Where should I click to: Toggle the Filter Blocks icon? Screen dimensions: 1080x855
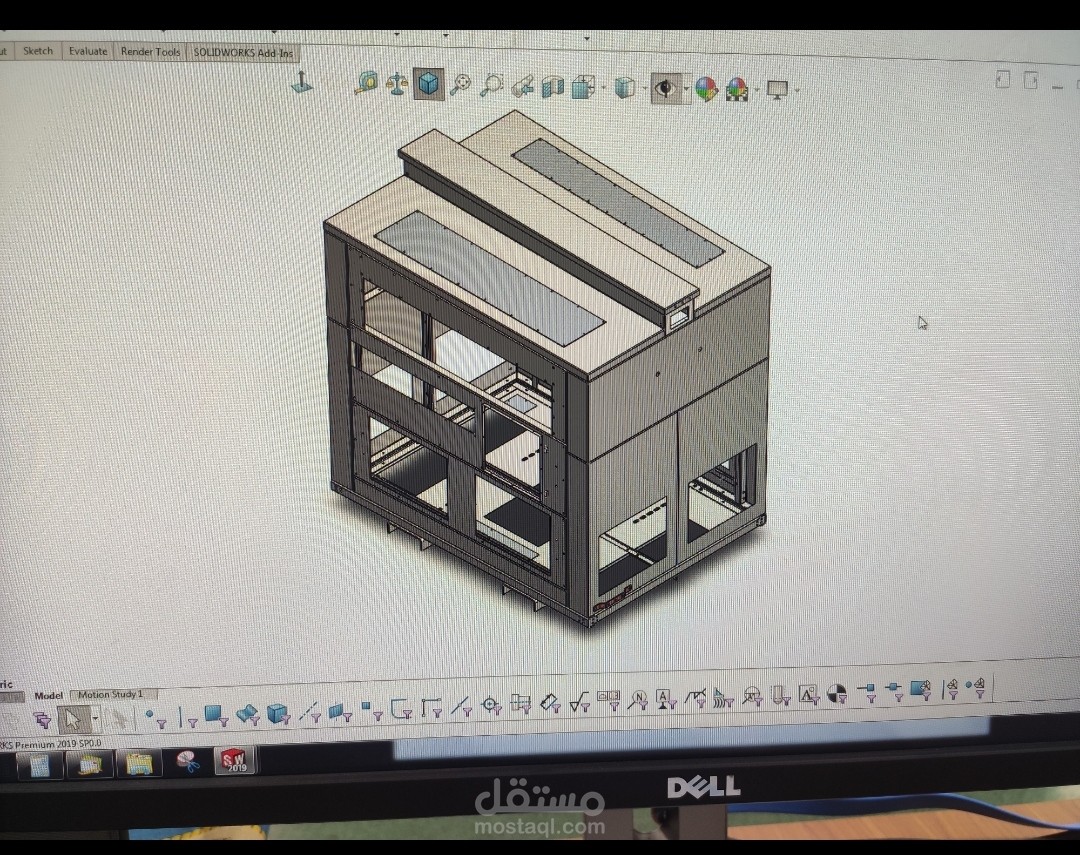coord(809,694)
